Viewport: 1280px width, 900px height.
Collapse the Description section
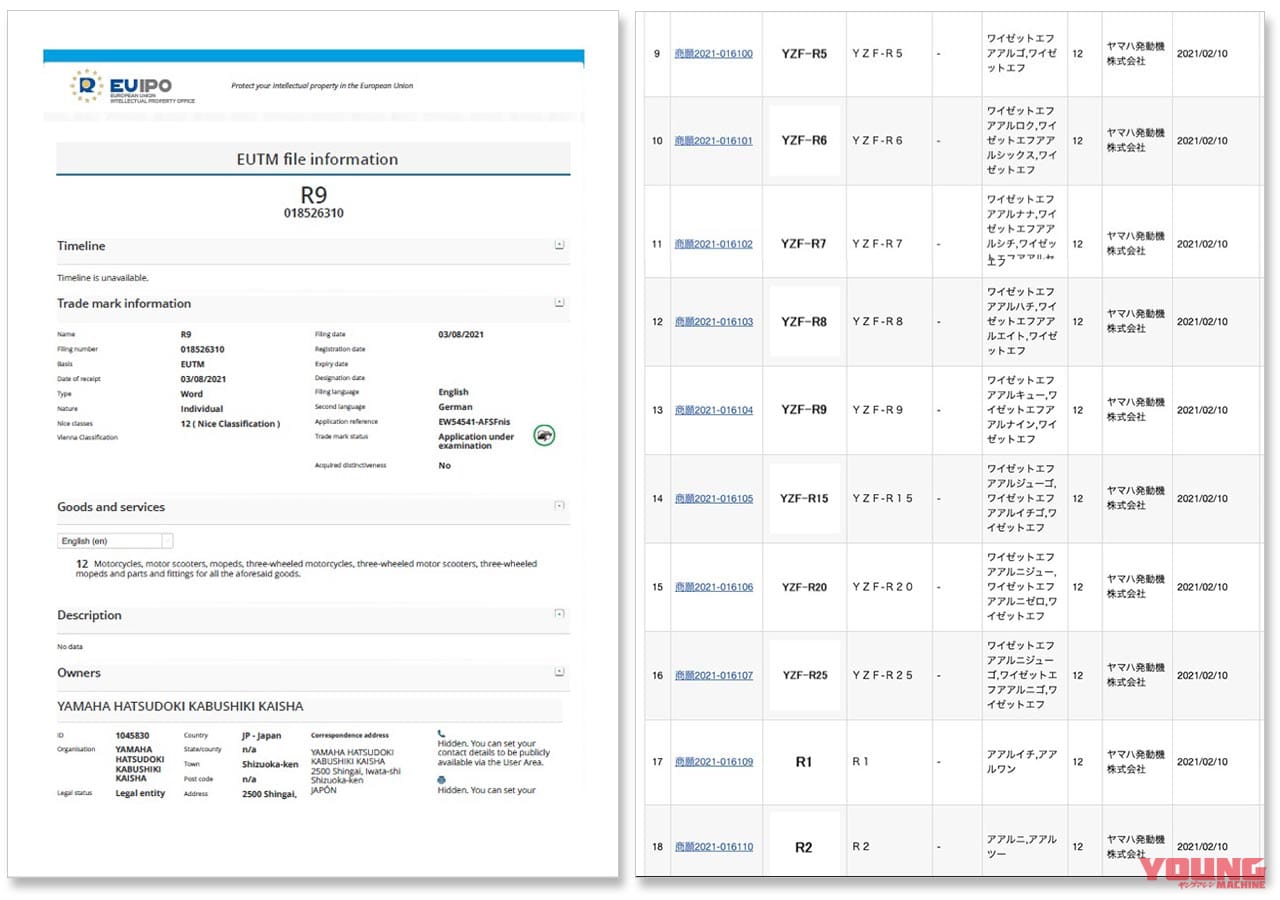click(x=559, y=614)
